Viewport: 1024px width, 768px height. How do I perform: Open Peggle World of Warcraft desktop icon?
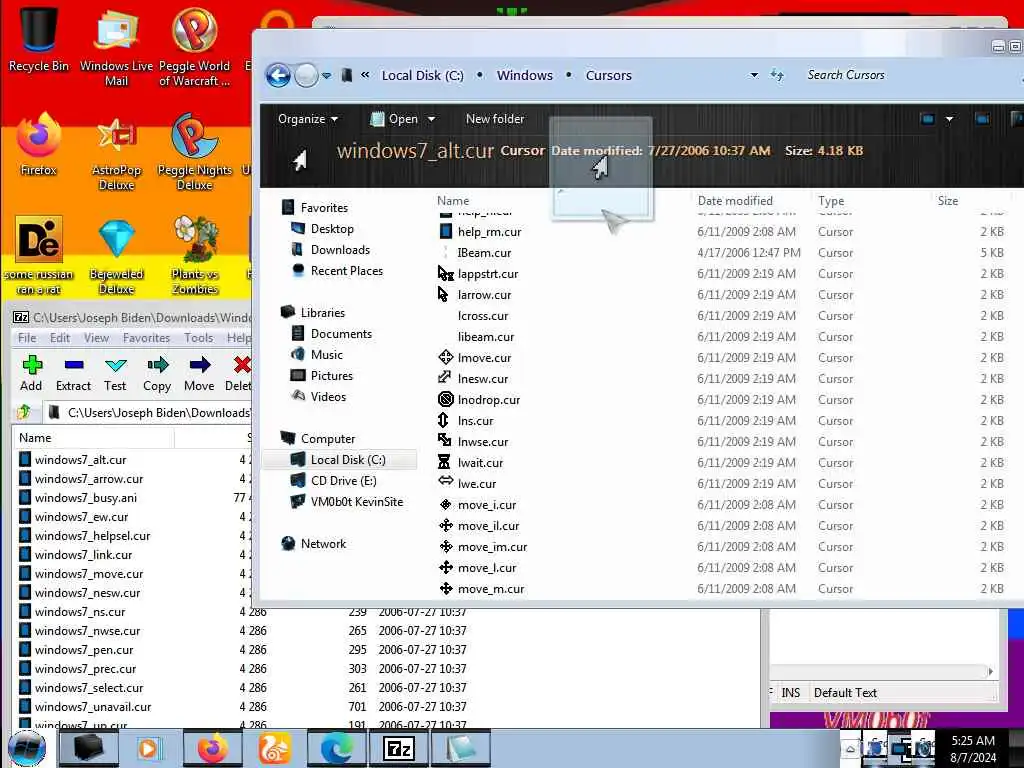coord(194,46)
